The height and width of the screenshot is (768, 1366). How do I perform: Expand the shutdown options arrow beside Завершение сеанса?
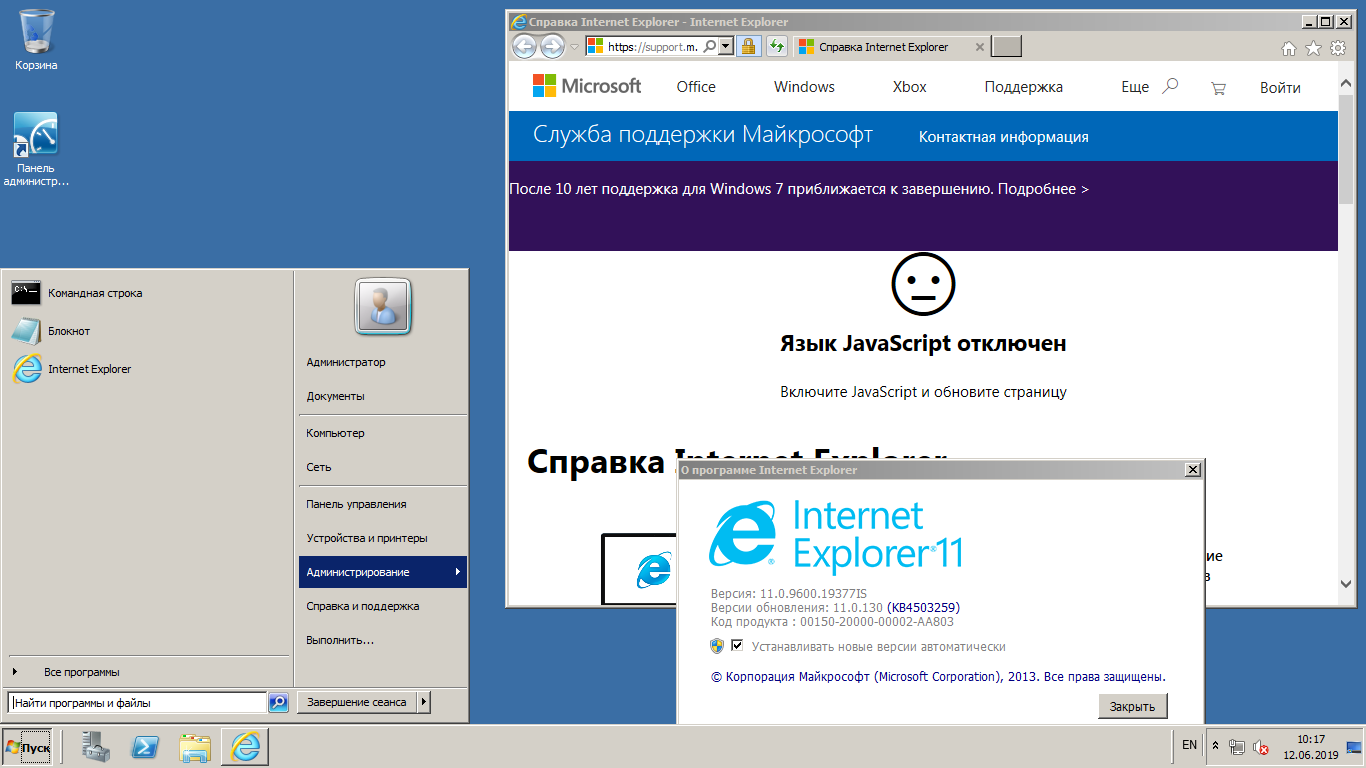tap(424, 702)
